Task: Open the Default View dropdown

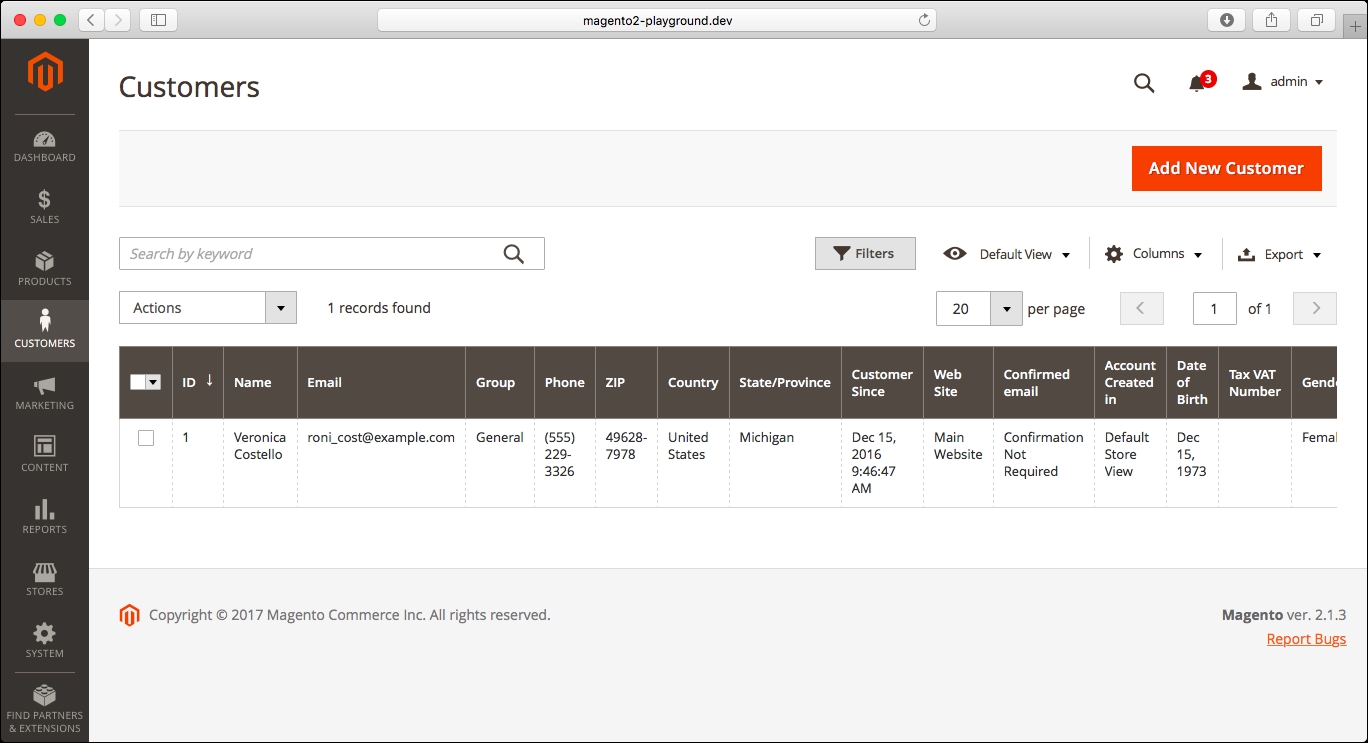Action: click(x=1007, y=254)
